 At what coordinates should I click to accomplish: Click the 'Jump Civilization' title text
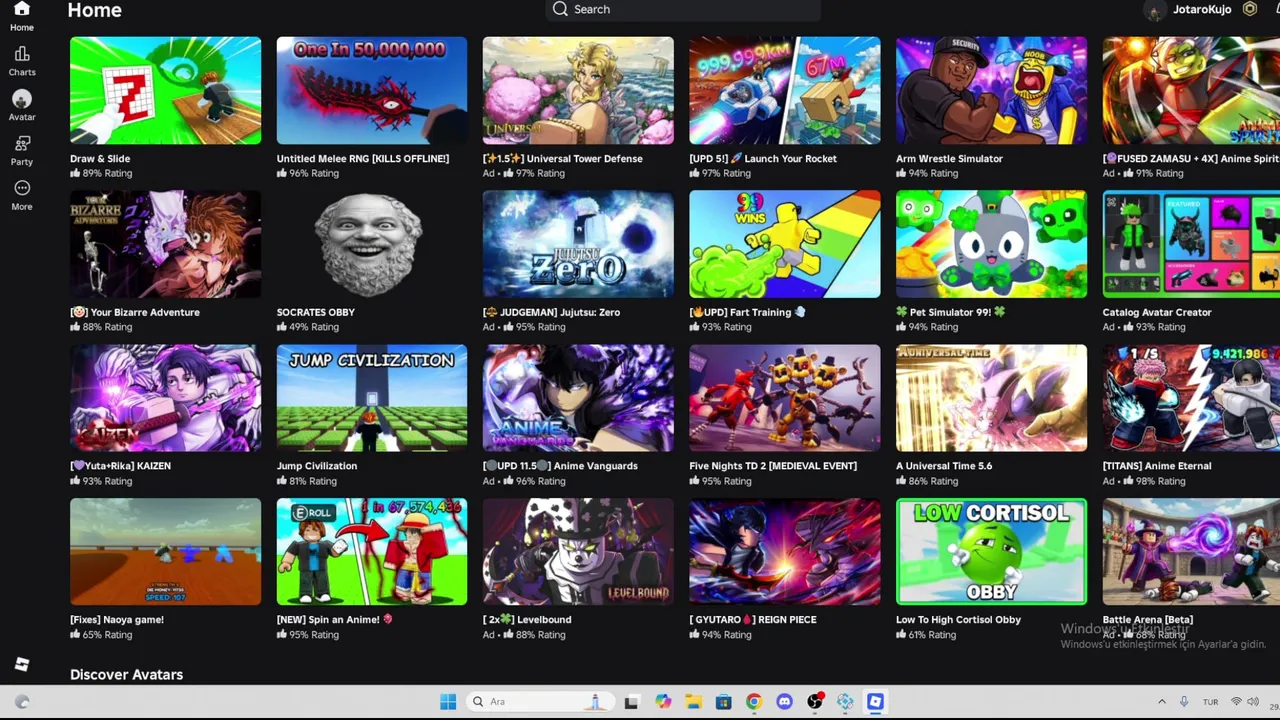pyautogui.click(x=317, y=466)
